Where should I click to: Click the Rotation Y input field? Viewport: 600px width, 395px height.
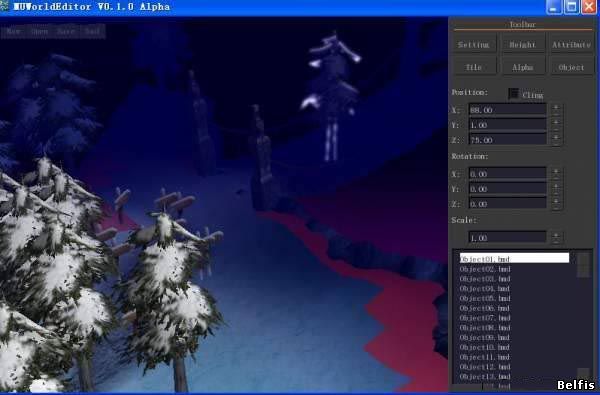click(x=507, y=189)
